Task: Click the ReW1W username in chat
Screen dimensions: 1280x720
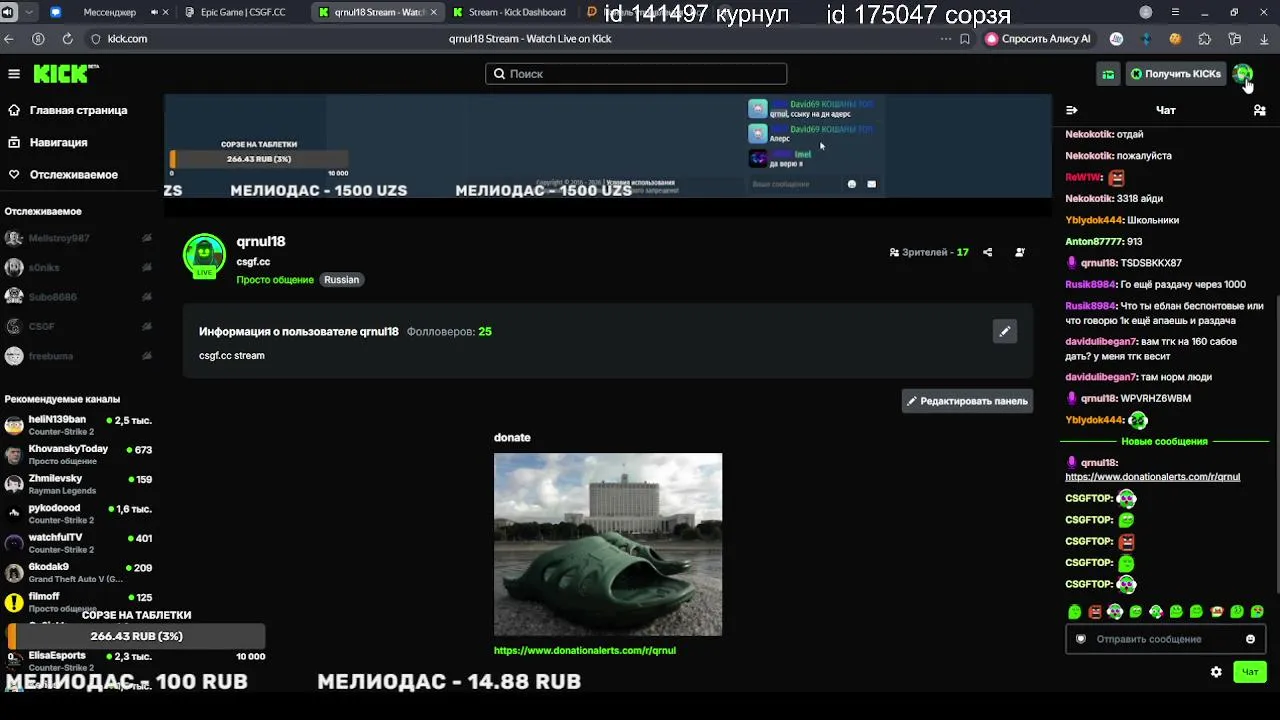Action: click(x=1083, y=177)
